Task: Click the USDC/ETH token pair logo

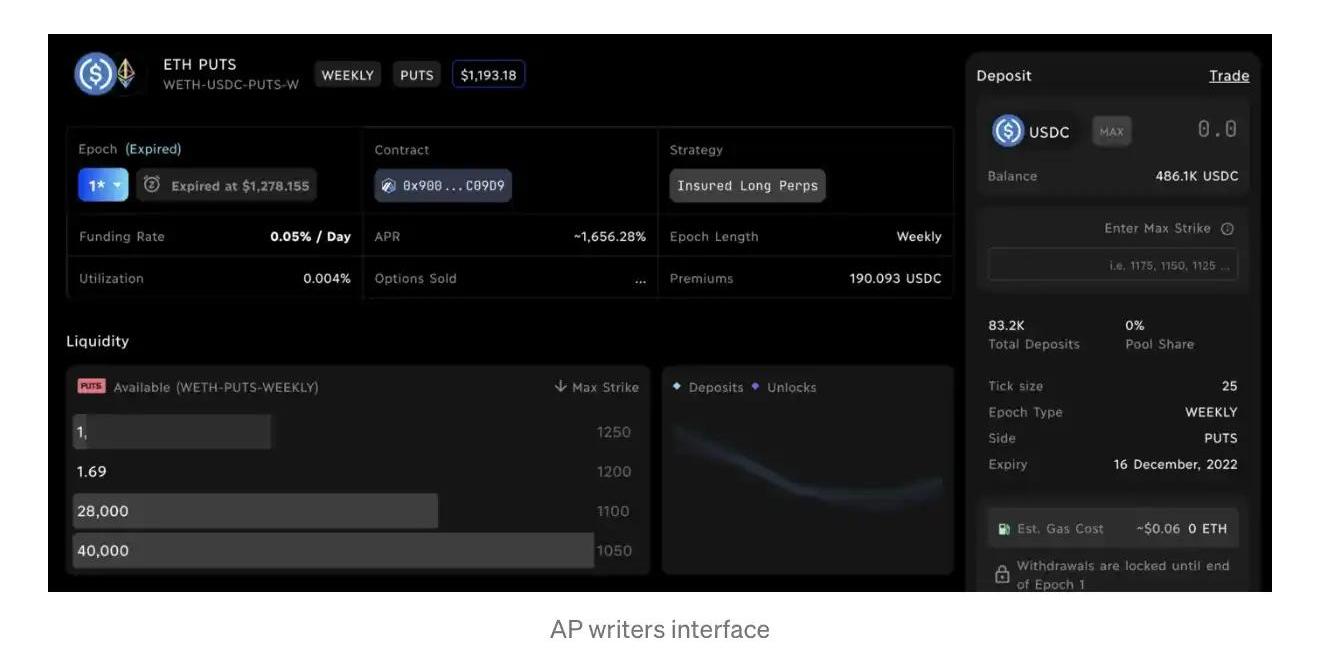Action: (105, 74)
